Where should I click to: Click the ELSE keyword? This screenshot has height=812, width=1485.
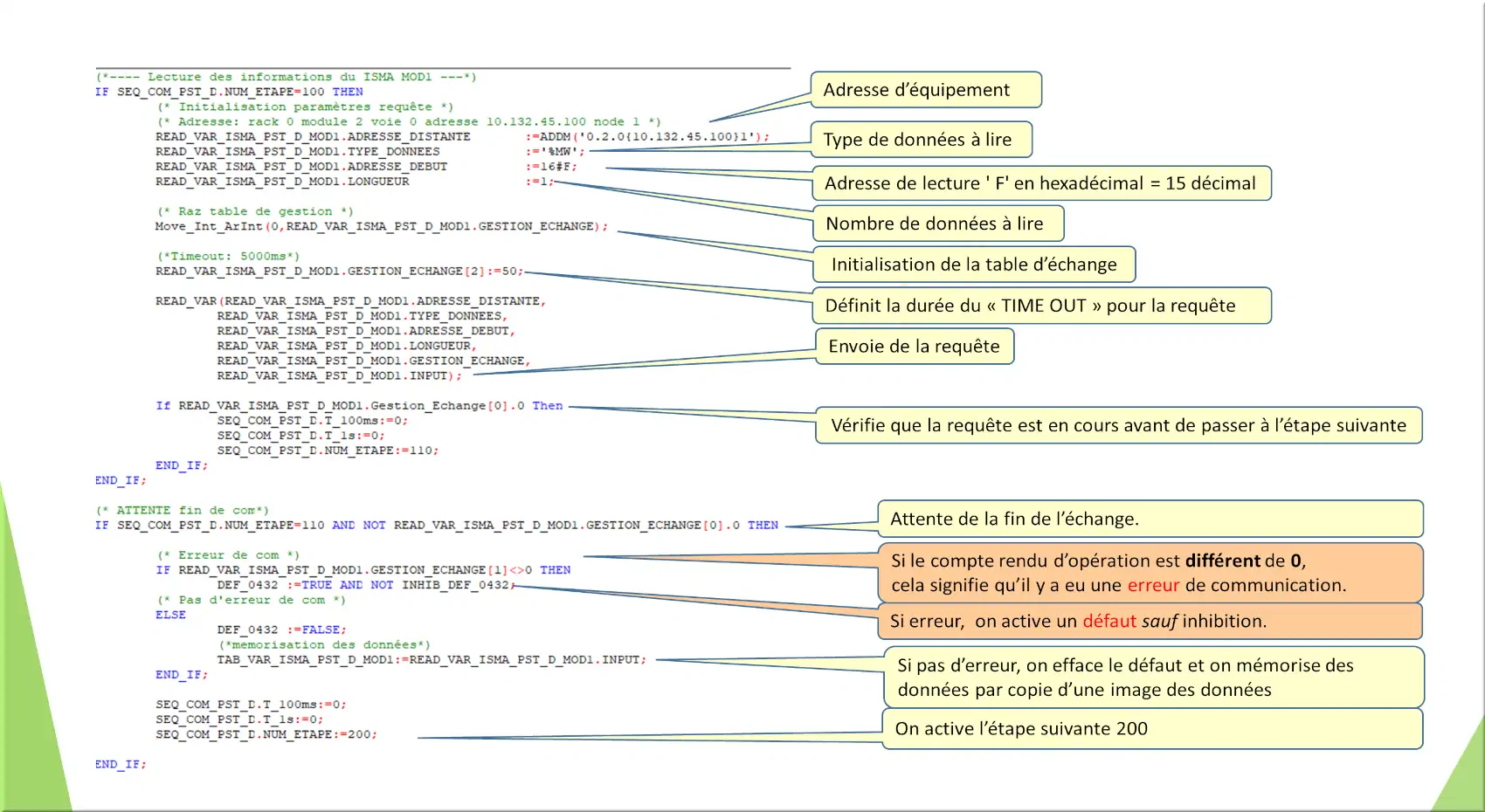(x=170, y=615)
